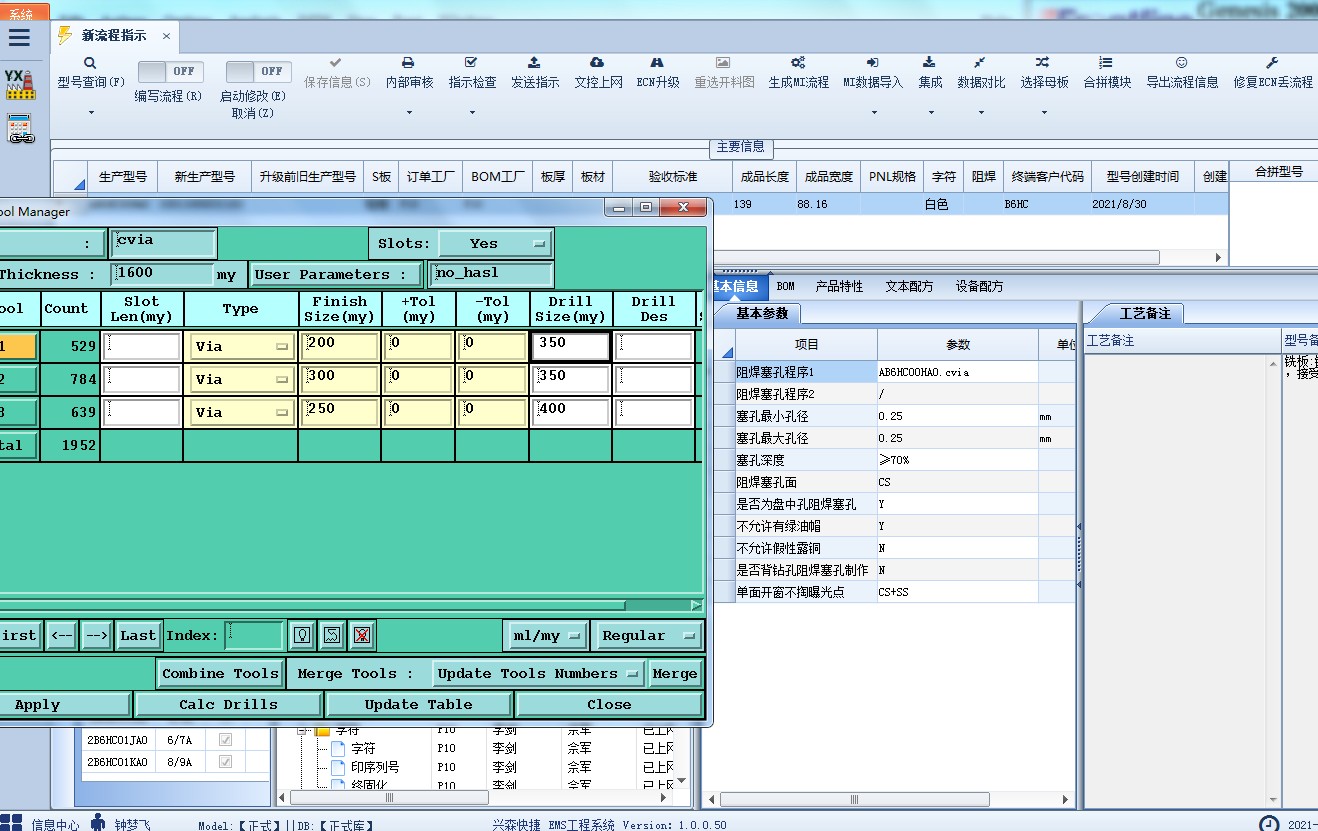This screenshot has width=1318, height=831.
Task: Expand 内部审核 dropdown arrow
Action: point(409,112)
